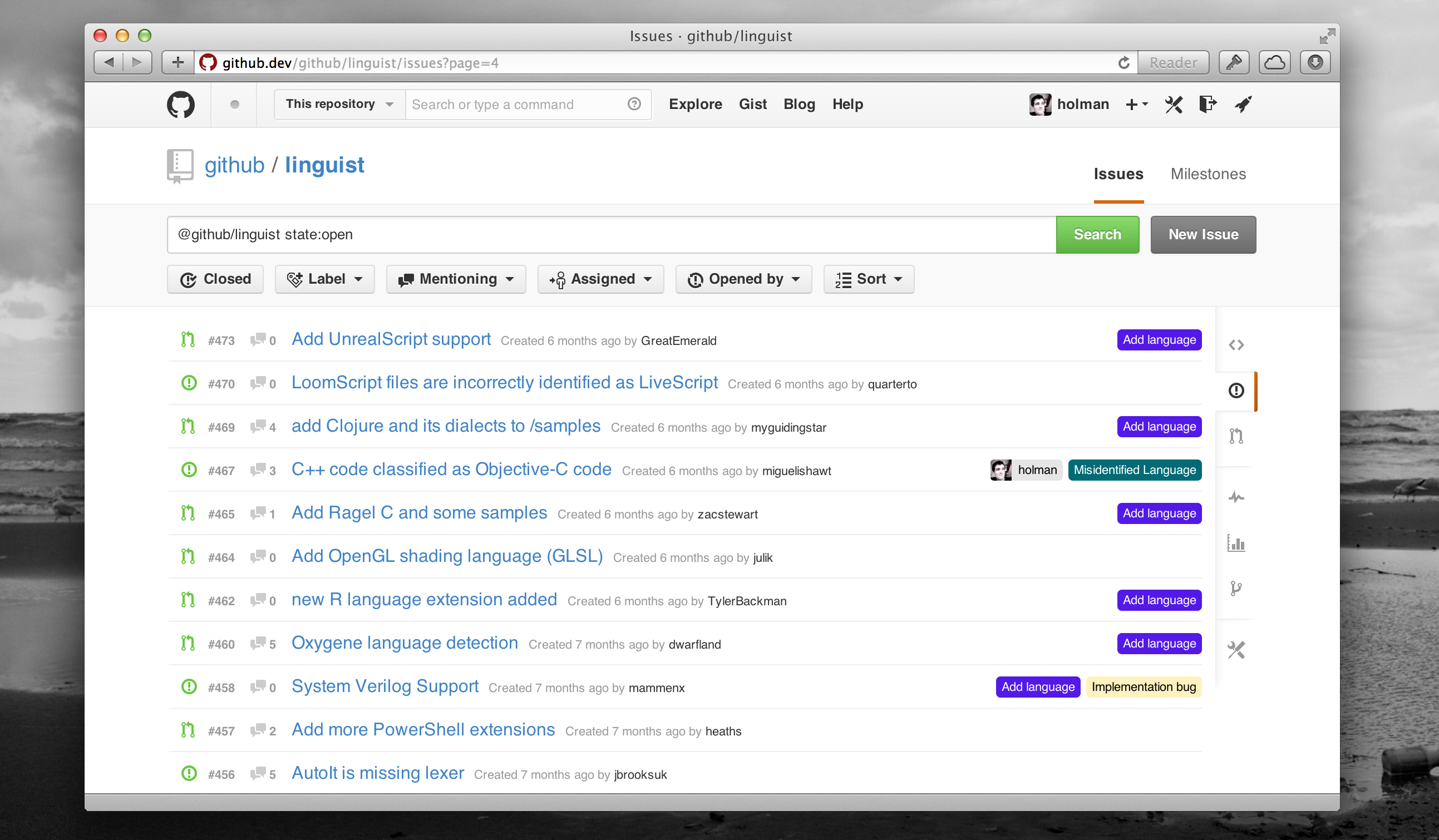Click on issue #467 C++ classification link

[x=450, y=468]
